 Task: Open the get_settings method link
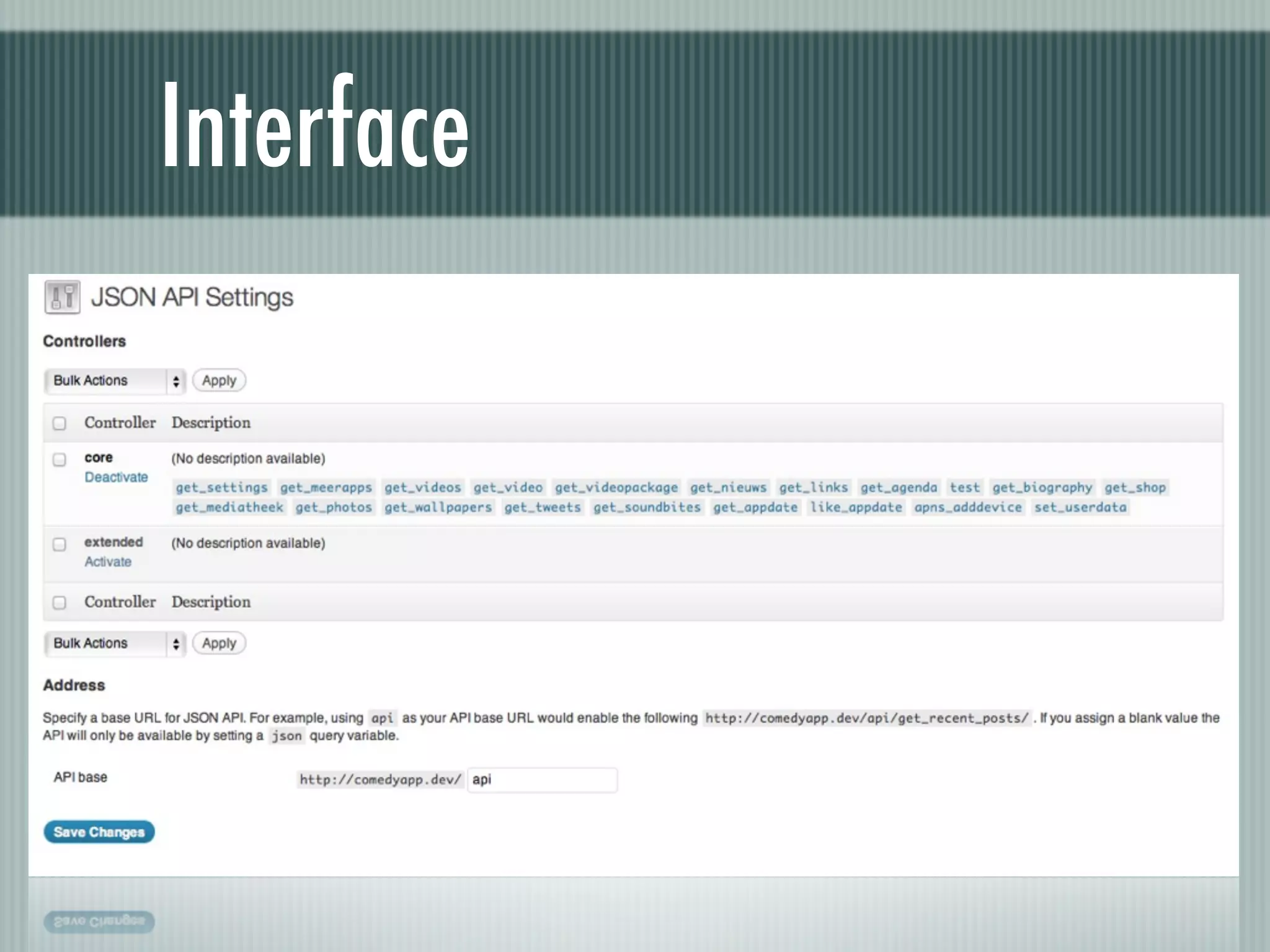(x=221, y=488)
